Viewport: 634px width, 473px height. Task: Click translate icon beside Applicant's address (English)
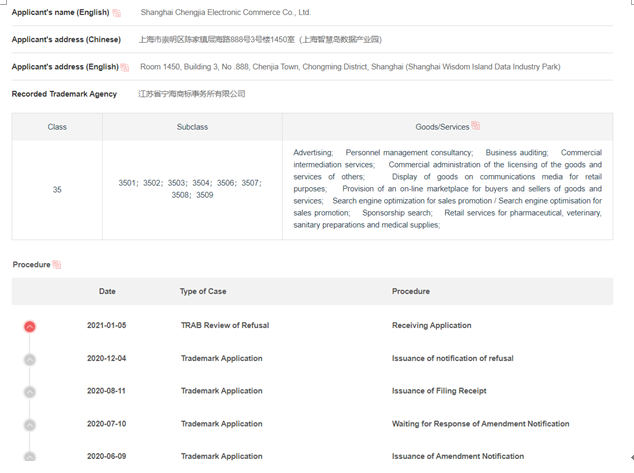click(125, 67)
